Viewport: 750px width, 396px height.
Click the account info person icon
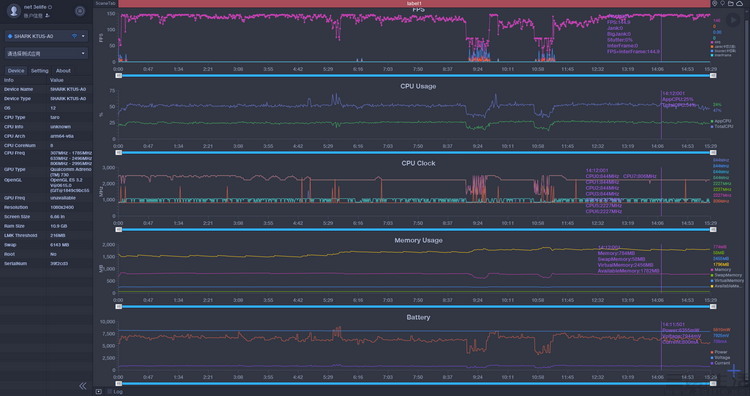(x=47, y=16)
